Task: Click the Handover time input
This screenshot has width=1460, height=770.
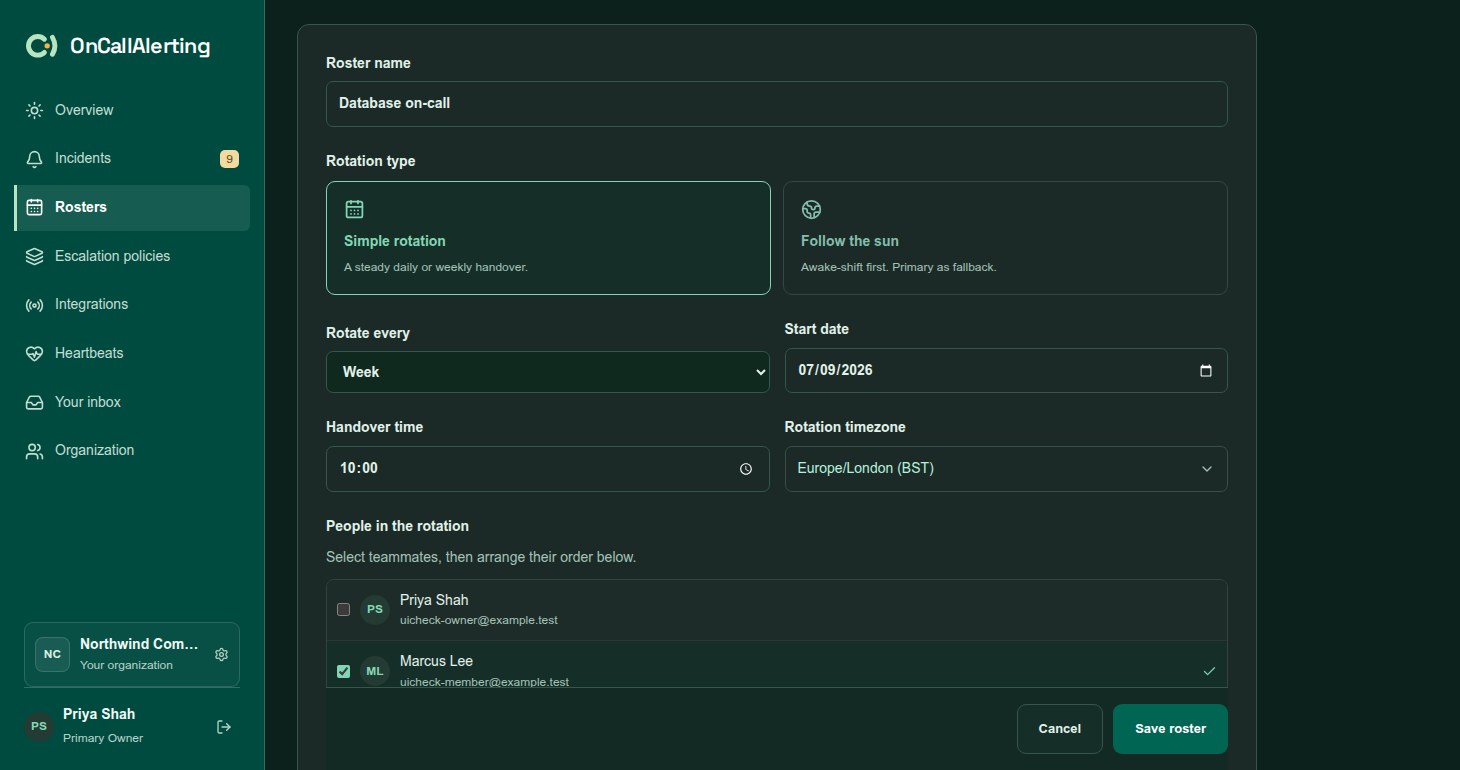Action: 548,469
